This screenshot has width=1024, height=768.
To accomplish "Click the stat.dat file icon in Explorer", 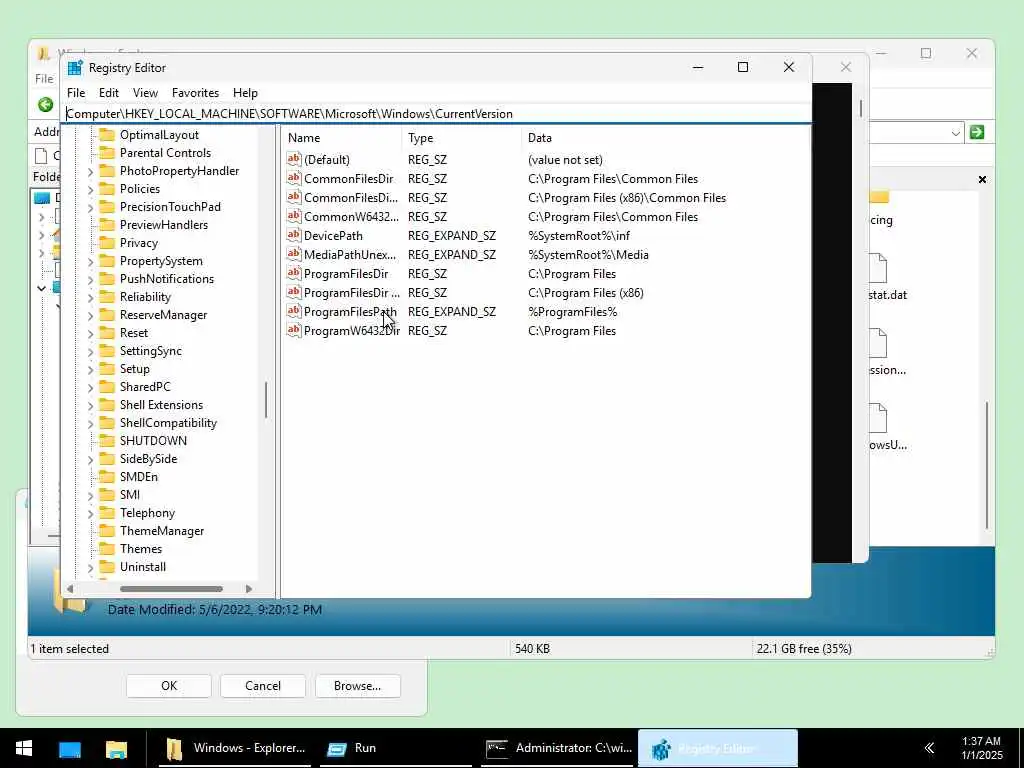I will pyautogui.click(x=879, y=268).
